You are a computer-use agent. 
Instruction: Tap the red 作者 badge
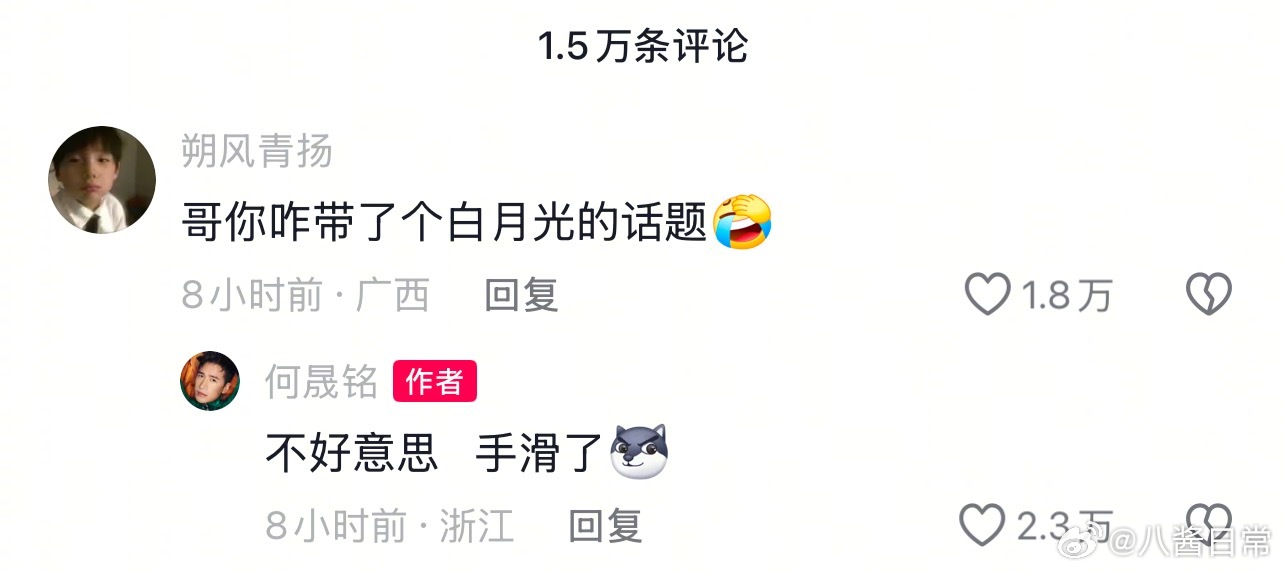[x=435, y=381]
